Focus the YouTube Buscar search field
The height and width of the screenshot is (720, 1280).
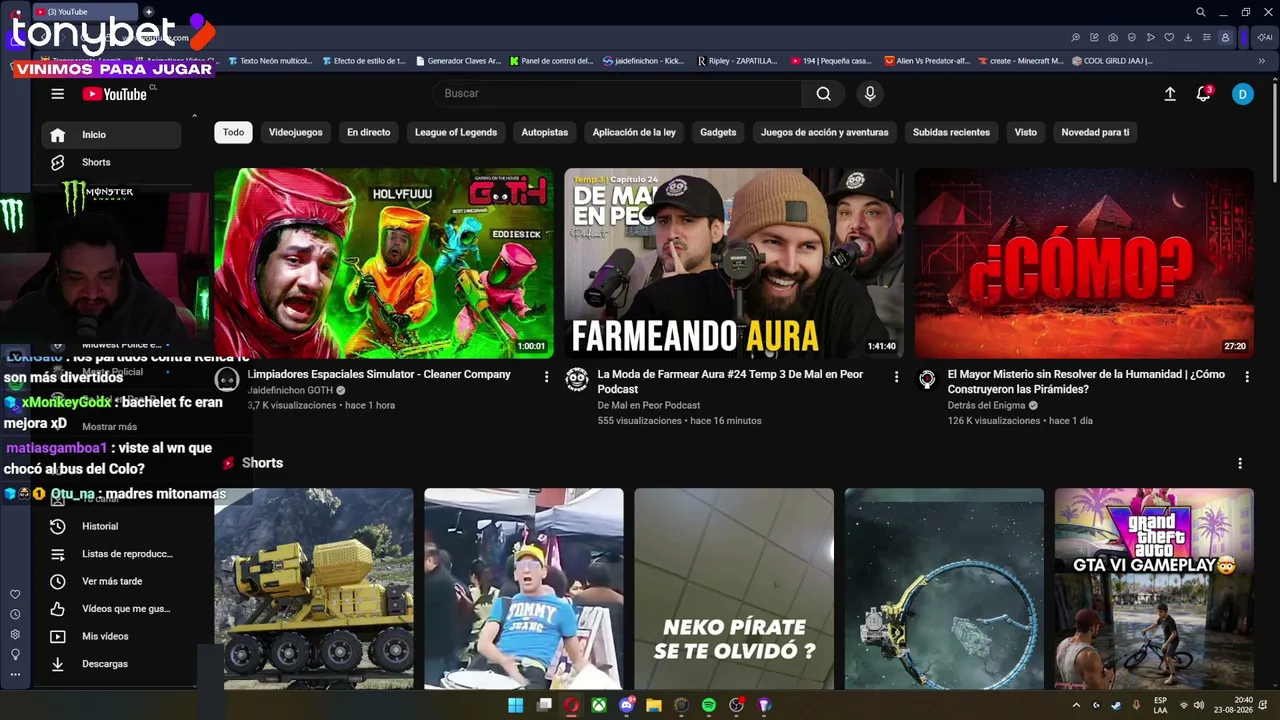pyautogui.click(x=617, y=94)
